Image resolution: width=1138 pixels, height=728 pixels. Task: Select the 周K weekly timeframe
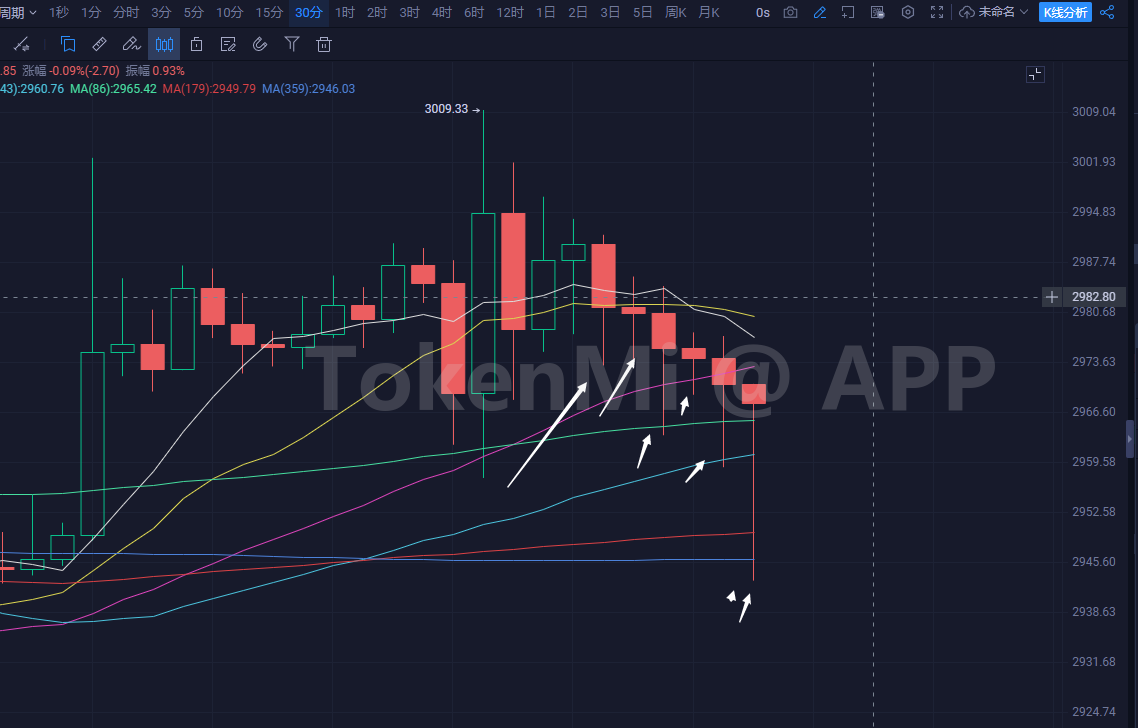tap(676, 12)
